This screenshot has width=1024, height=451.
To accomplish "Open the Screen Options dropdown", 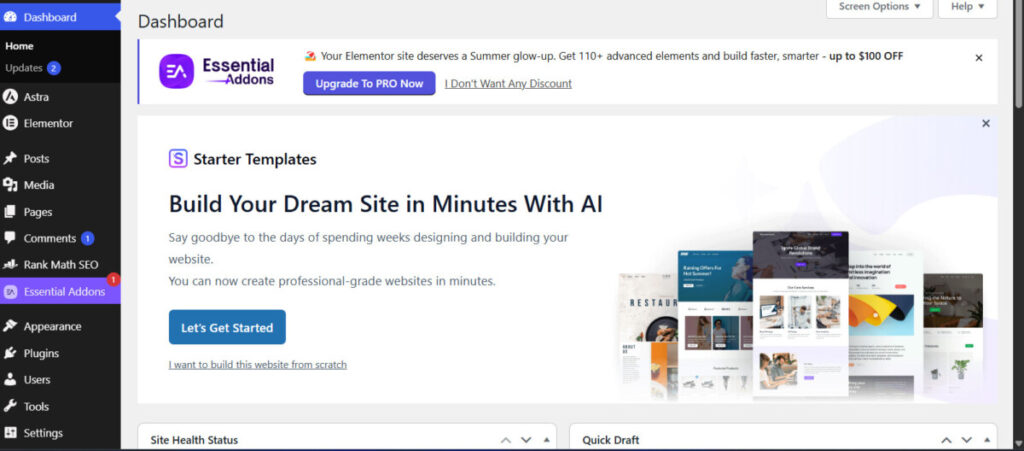I will coord(879,7).
